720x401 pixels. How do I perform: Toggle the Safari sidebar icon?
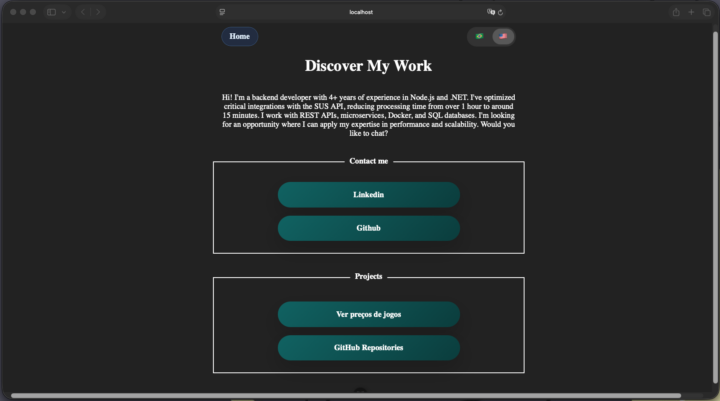pos(51,12)
